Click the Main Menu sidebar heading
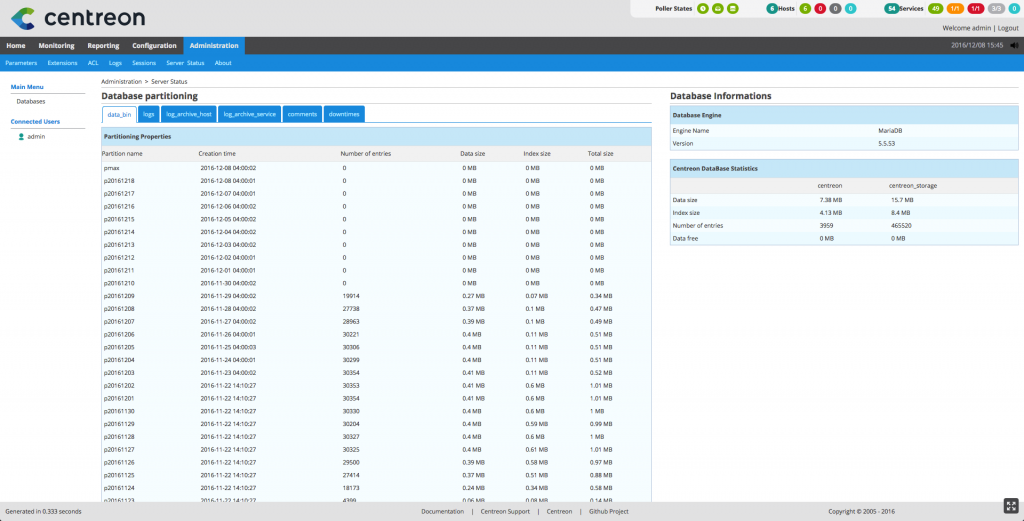Screen dimensions: 1024x521 pyautogui.click(x=27, y=87)
